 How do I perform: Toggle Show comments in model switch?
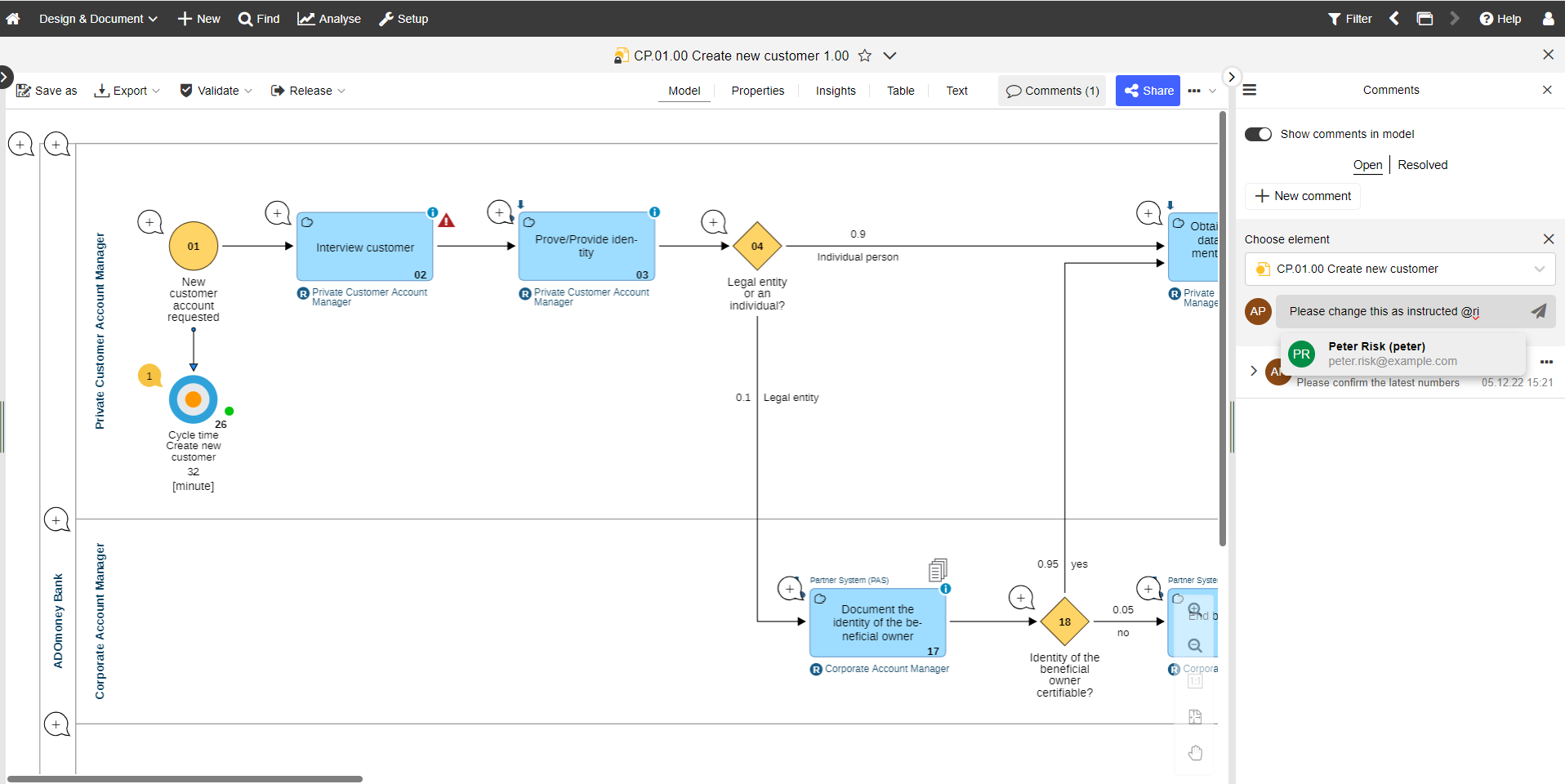point(1258,134)
